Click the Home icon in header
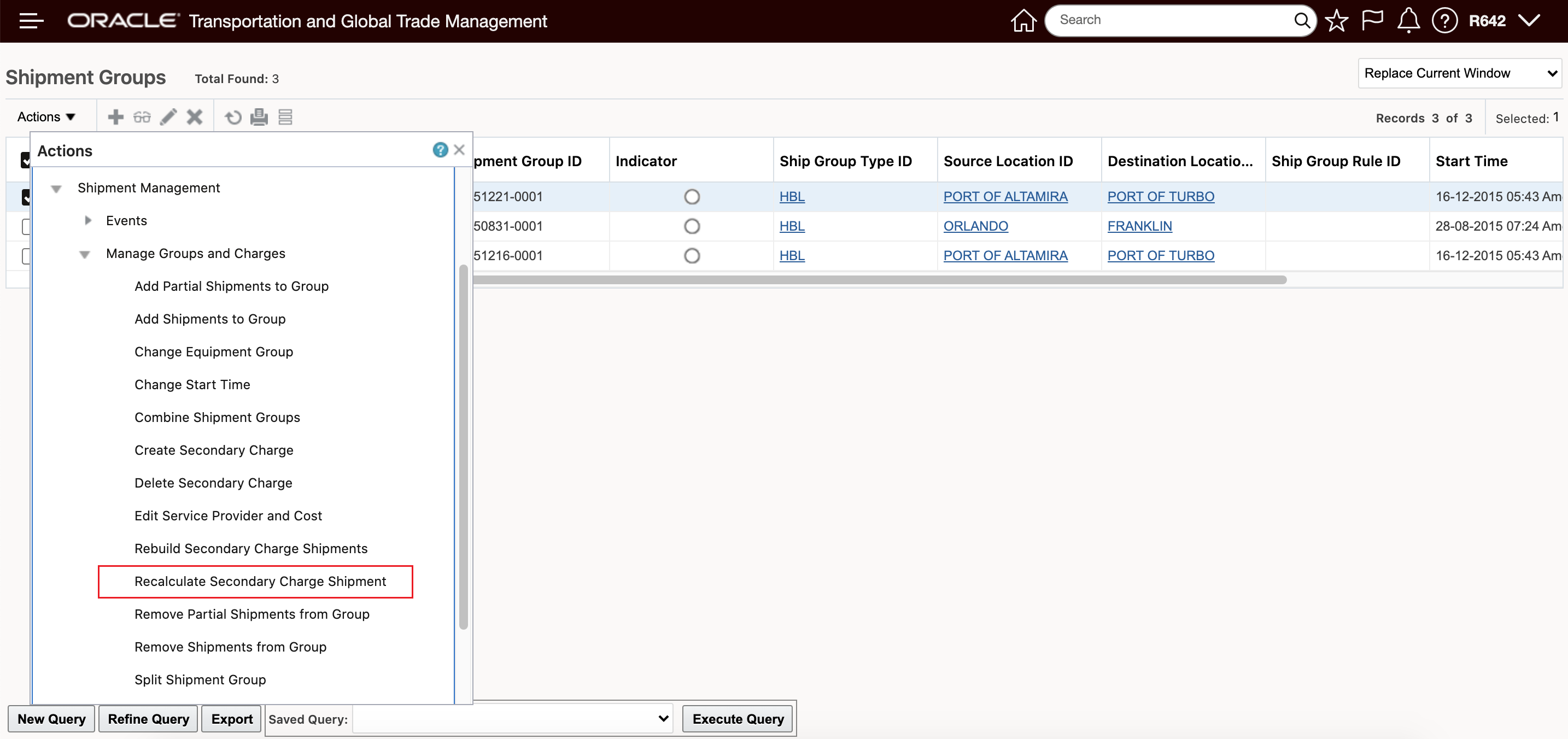This screenshot has width=1568, height=739. 1023,21
